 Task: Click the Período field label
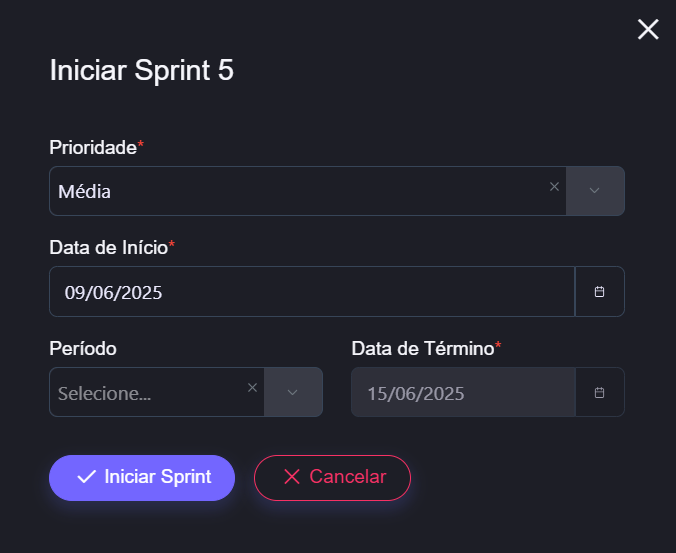[83, 348]
